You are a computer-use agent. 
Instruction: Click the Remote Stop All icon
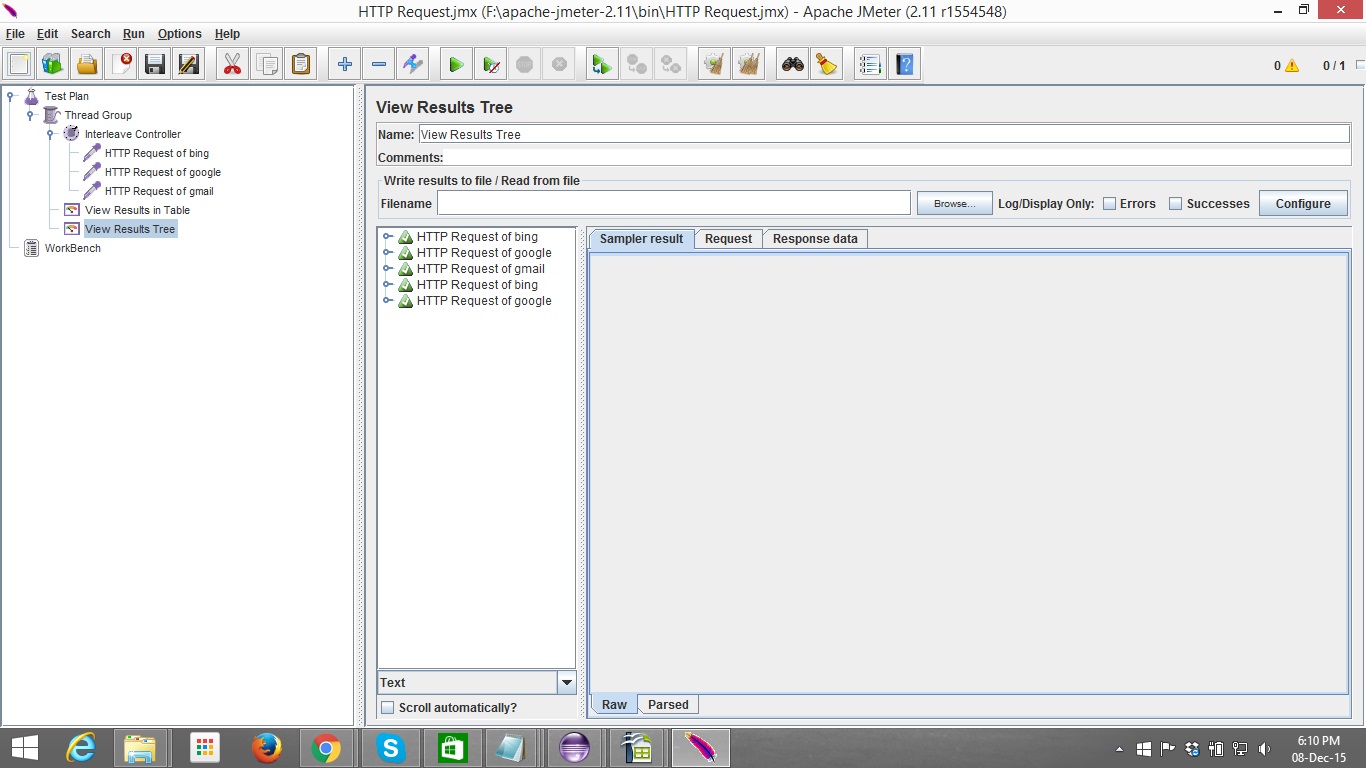636,65
